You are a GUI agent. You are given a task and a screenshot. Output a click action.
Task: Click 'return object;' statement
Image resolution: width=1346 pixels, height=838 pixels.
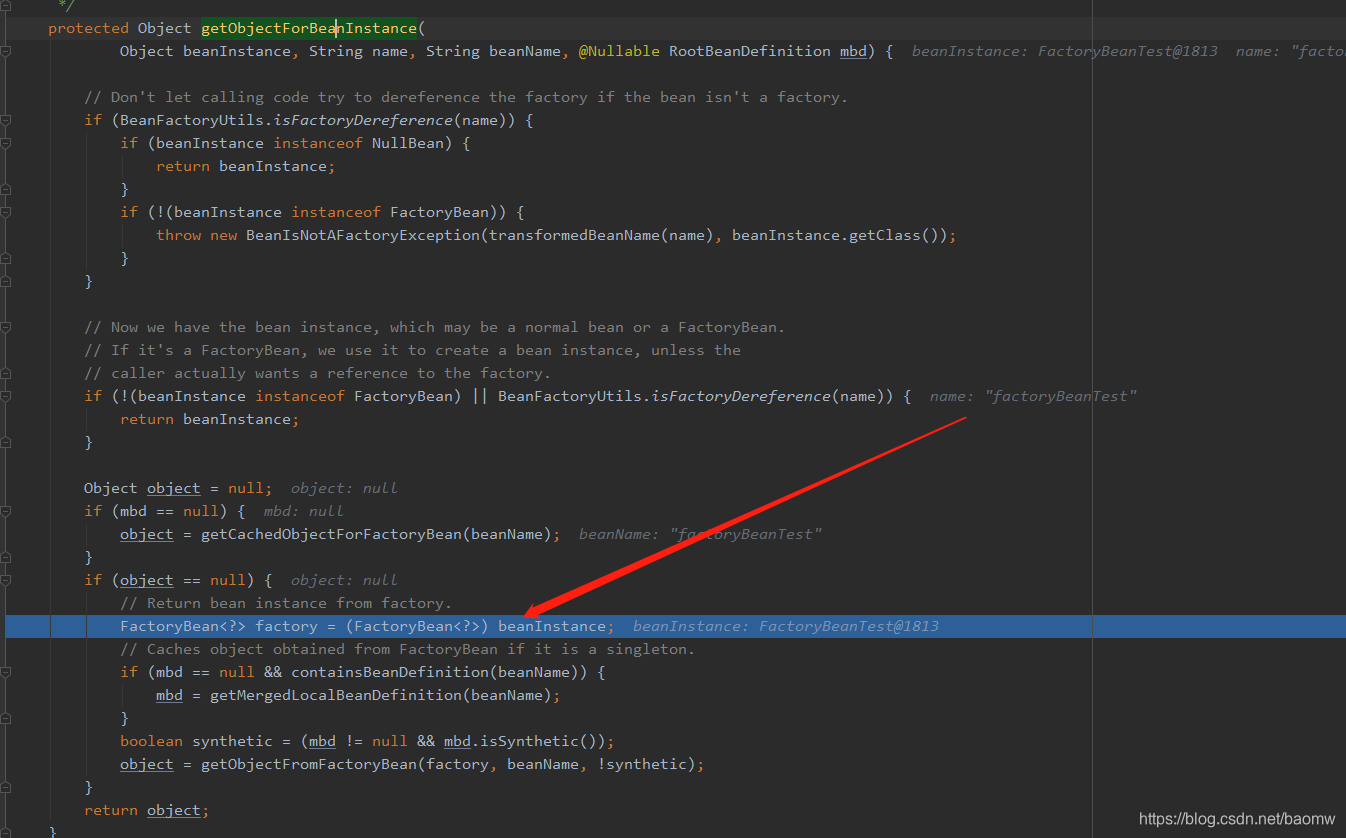click(147, 810)
